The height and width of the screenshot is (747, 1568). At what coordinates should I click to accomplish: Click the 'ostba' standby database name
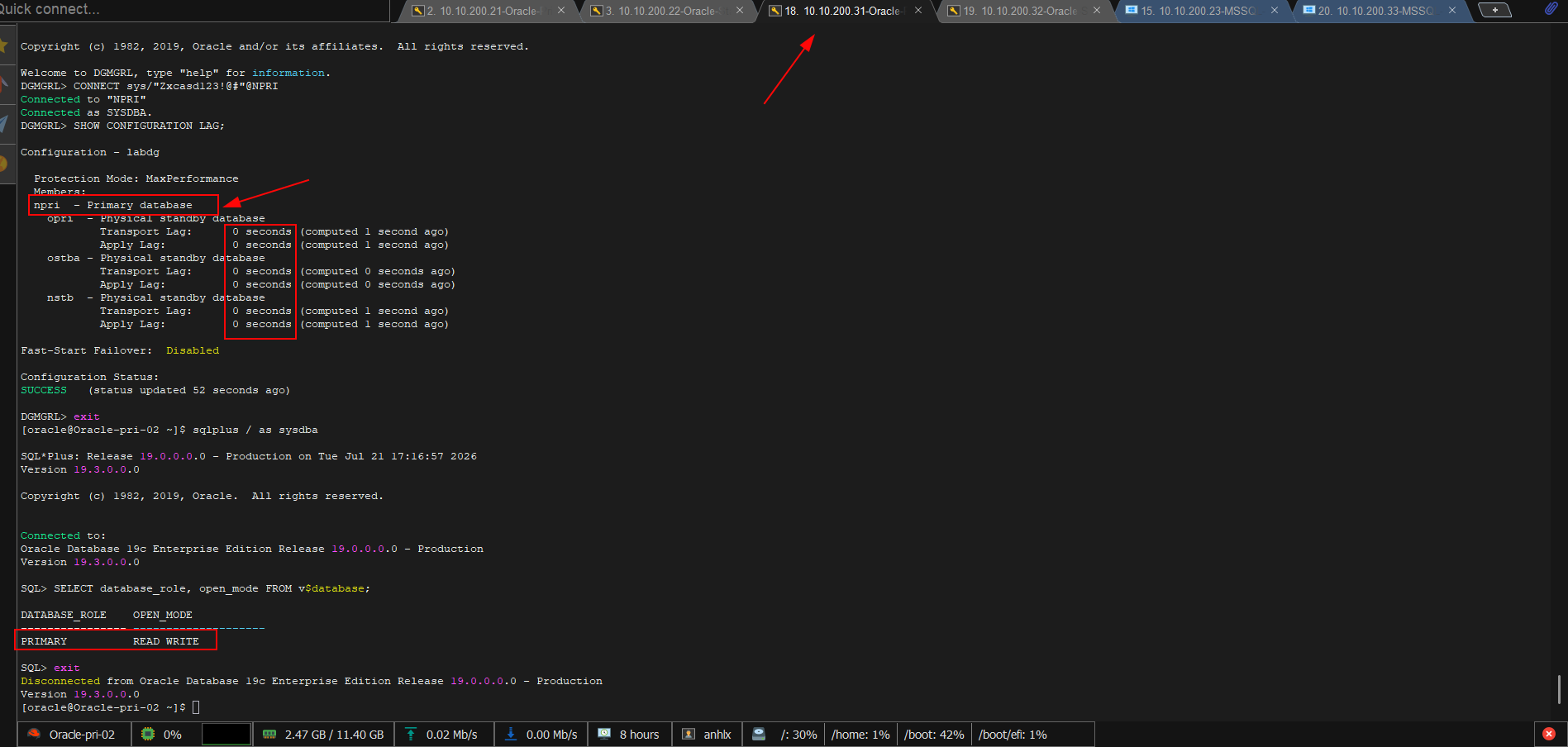(x=64, y=258)
